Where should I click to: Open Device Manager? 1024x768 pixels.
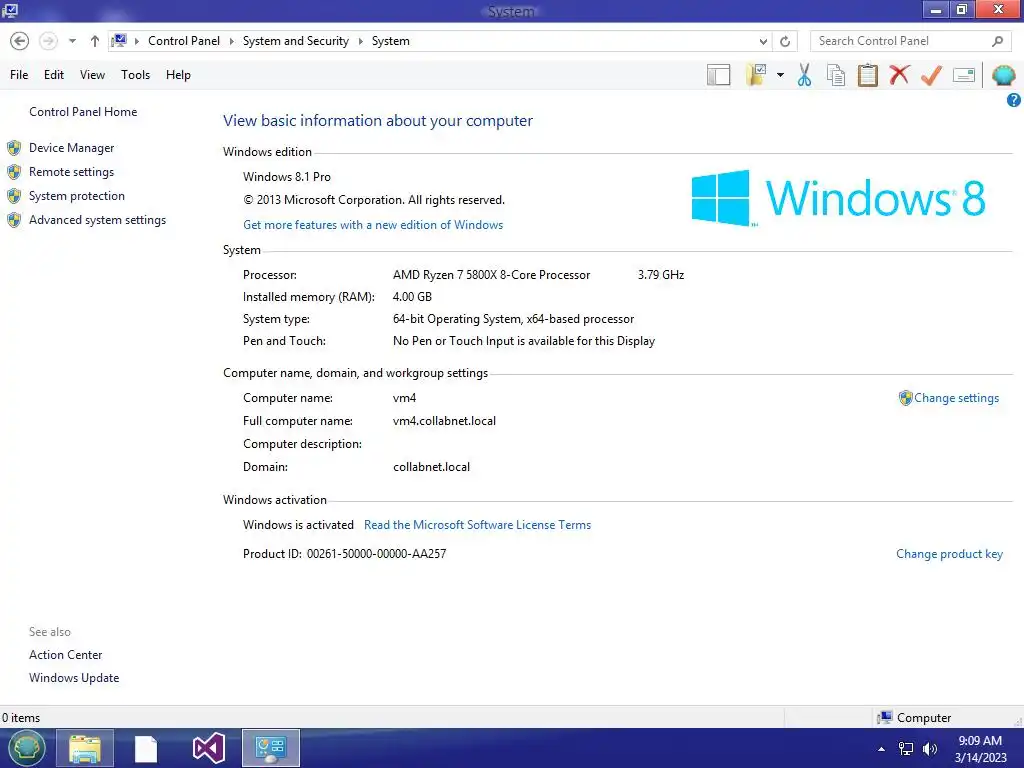click(x=71, y=148)
